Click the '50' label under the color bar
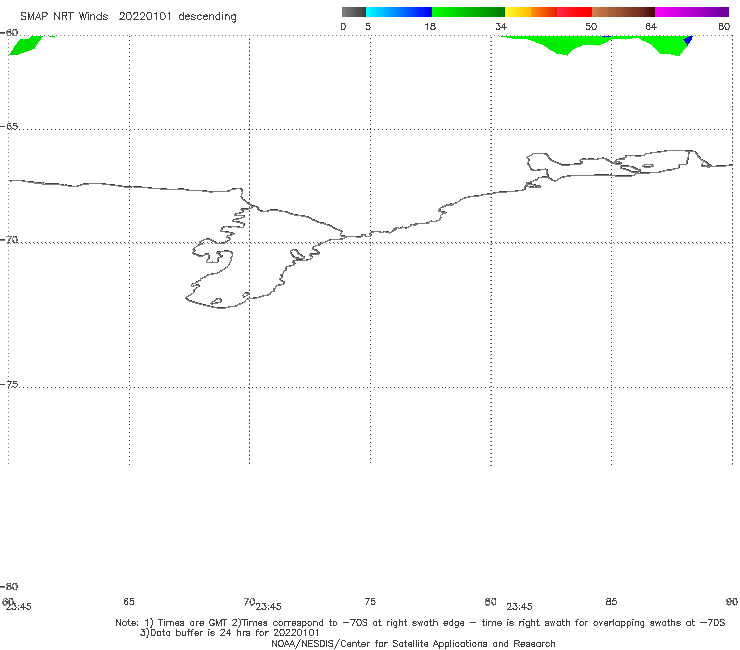This screenshot has width=740, height=650. pyautogui.click(x=591, y=27)
